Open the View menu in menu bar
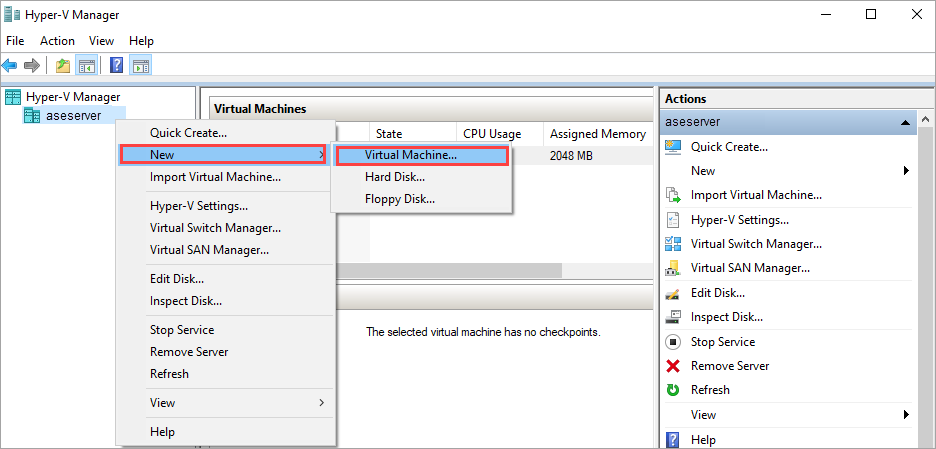 pyautogui.click(x=101, y=41)
